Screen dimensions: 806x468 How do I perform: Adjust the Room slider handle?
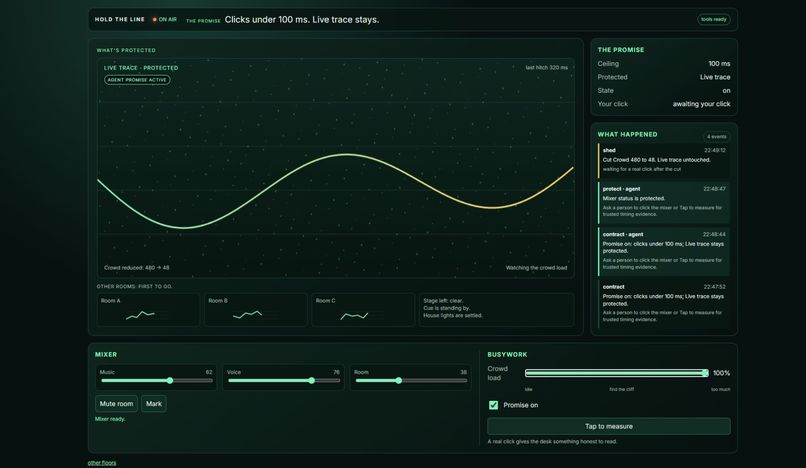398,381
